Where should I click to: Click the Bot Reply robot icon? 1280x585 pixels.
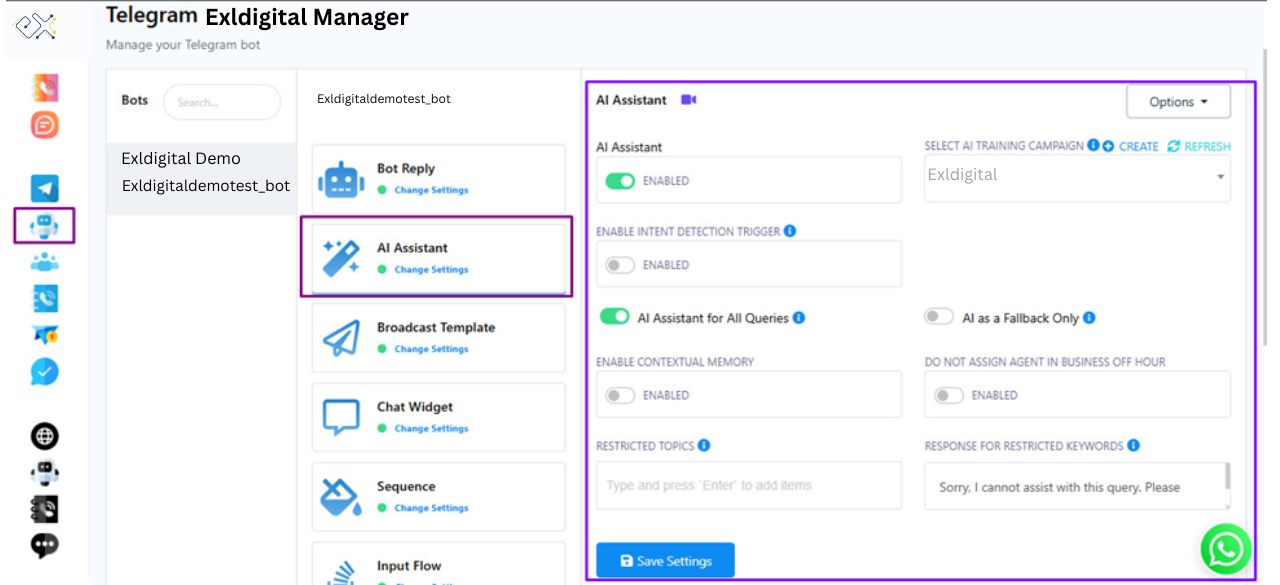coord(341,180)
